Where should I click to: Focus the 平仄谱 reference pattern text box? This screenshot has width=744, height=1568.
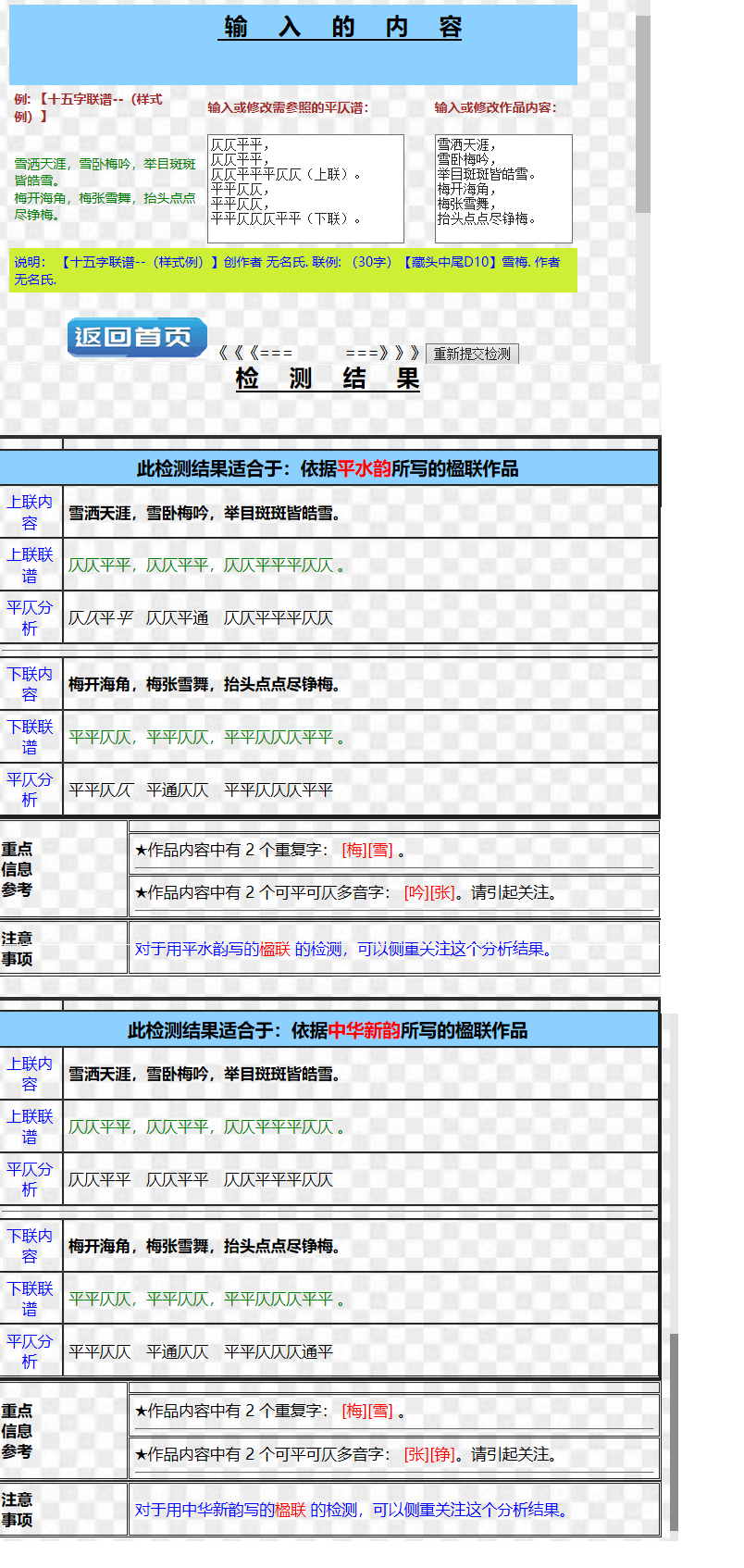(x=305, y=189)
